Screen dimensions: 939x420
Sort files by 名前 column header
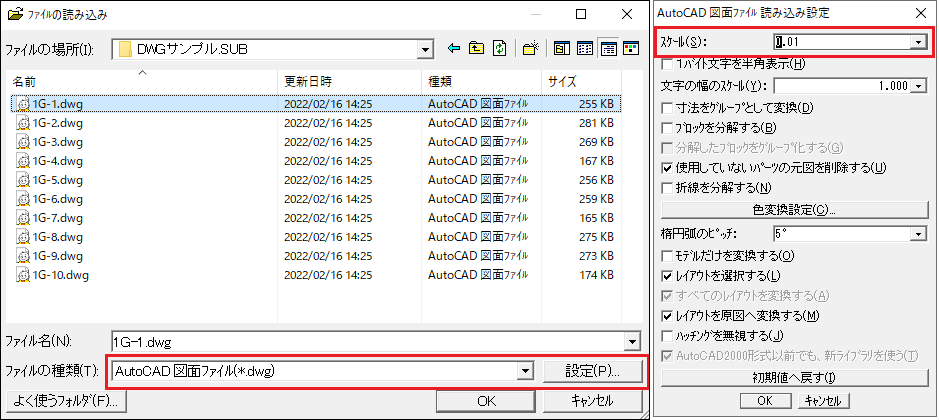pyautogui.click(x=142, y=81)
